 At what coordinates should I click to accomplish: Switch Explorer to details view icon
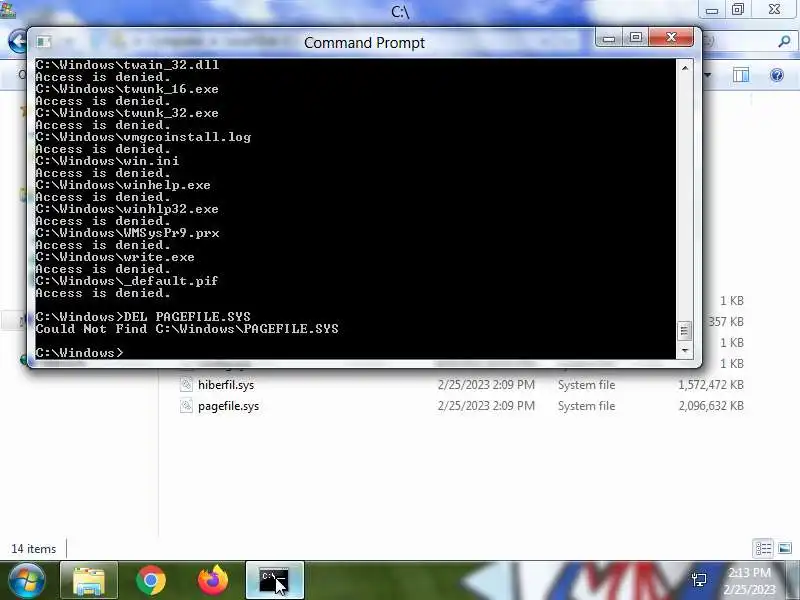763,548
